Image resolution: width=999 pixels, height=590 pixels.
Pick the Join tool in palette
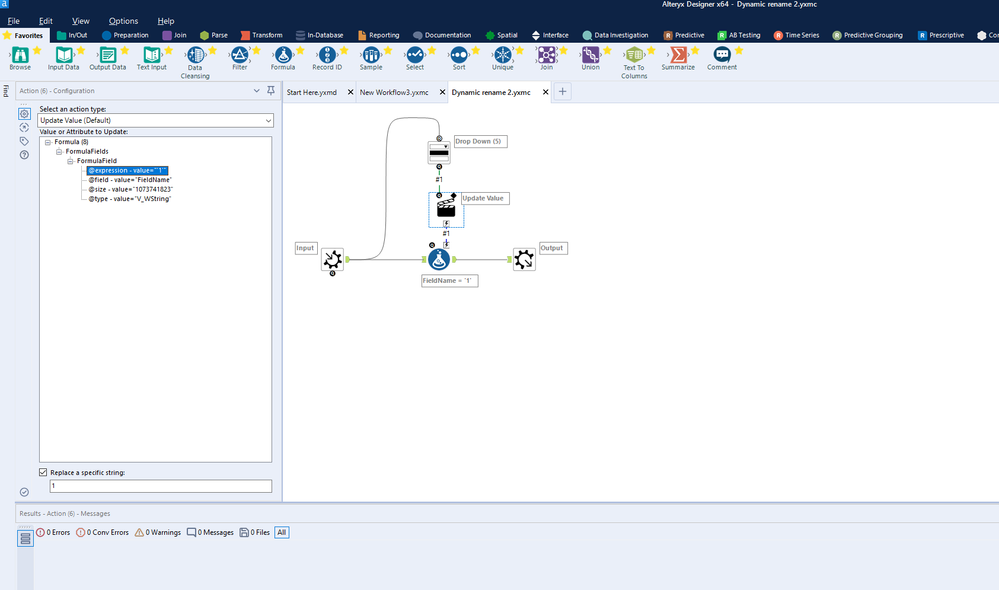coord(547,55)
